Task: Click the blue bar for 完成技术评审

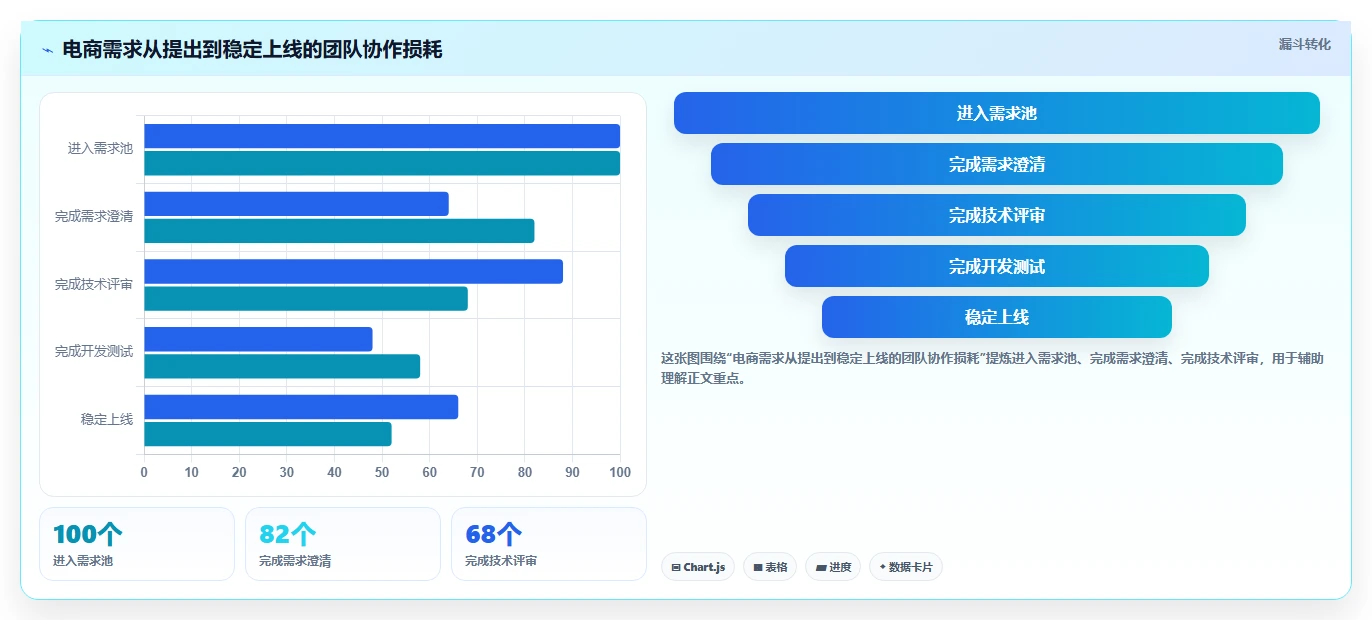Action: pos(353,271)
